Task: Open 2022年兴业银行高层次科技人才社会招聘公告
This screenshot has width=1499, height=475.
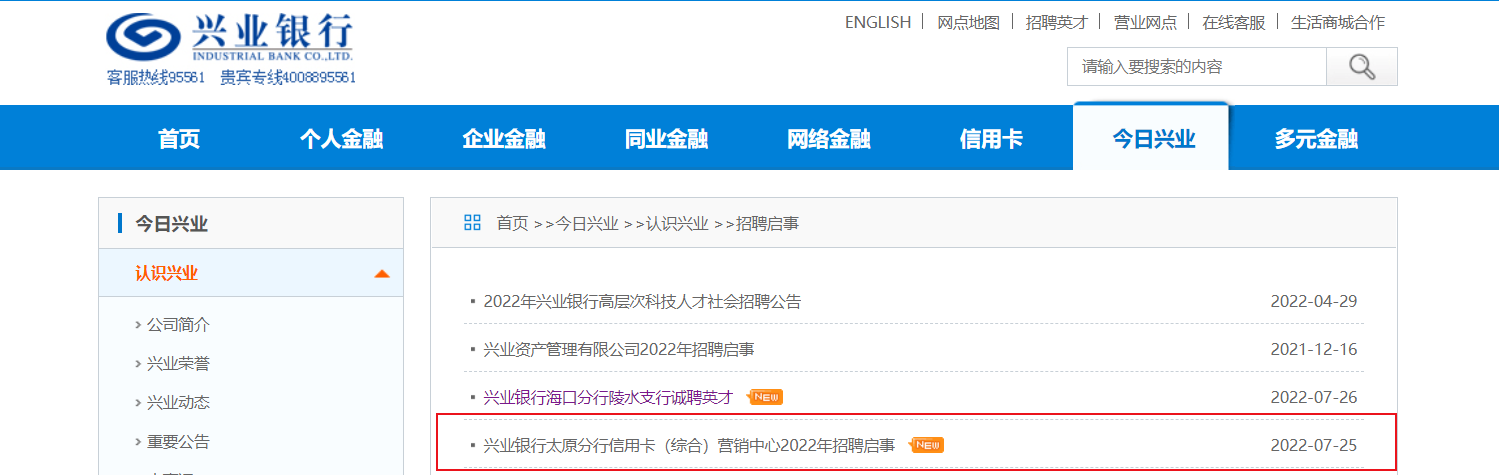Action: point(642,301)
